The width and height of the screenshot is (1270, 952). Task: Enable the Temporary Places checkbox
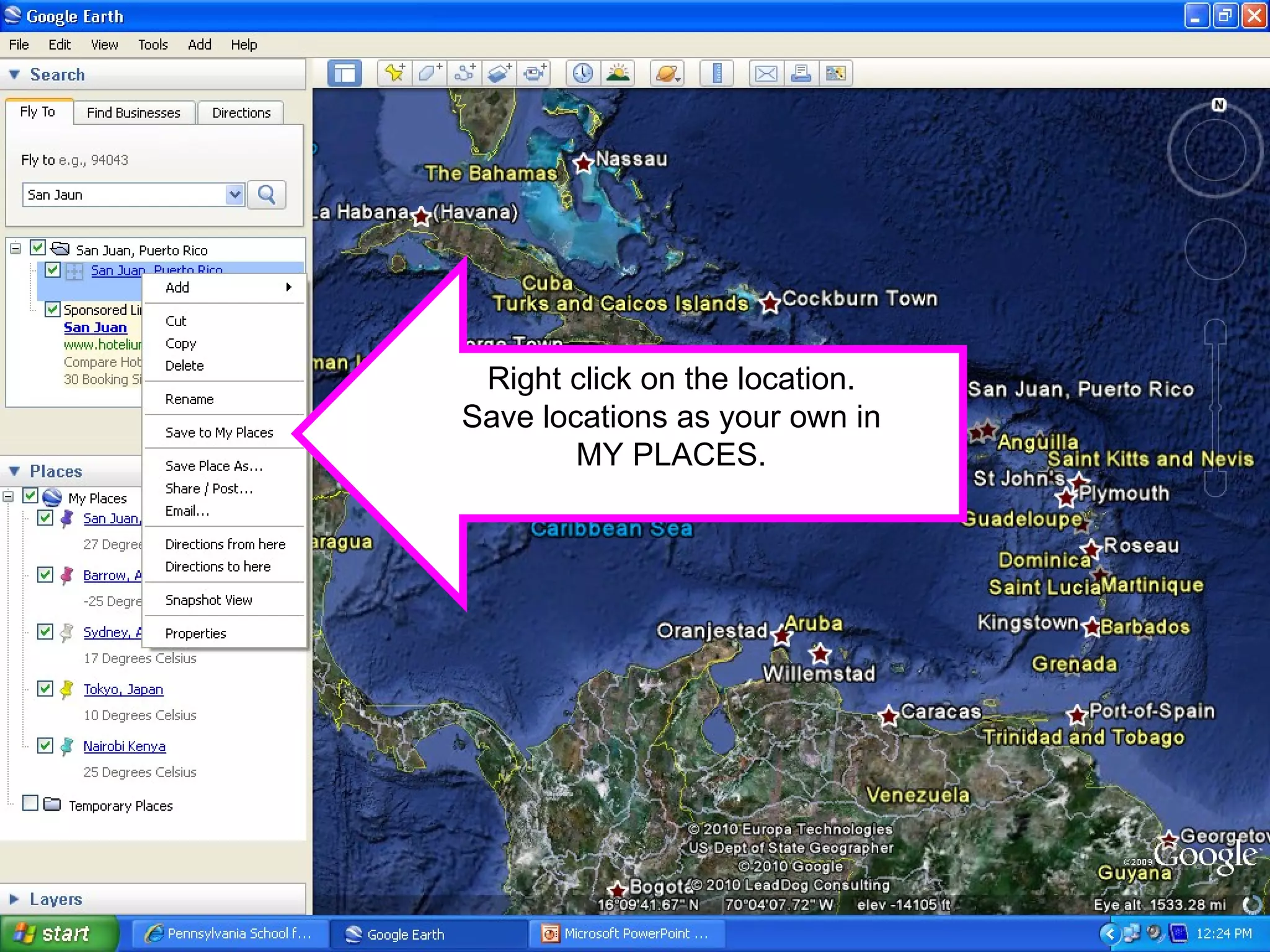[30, 803]
